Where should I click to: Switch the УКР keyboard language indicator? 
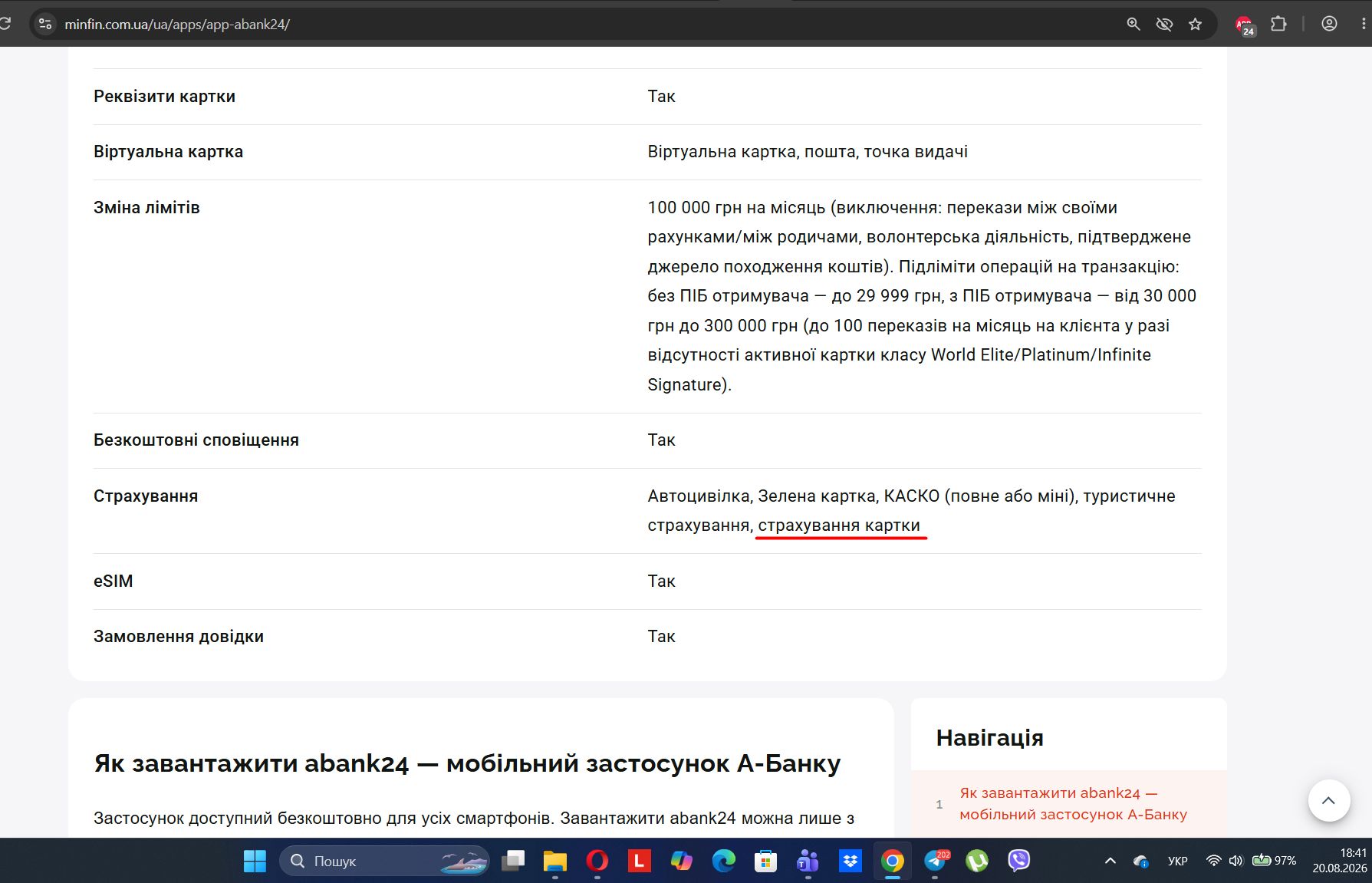(x=1177, y=861)
